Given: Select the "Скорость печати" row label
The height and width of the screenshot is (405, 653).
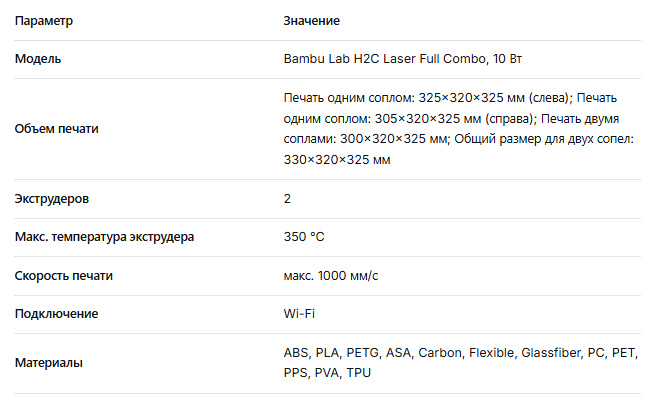Looking at the screenshot, I should (64, 276).
